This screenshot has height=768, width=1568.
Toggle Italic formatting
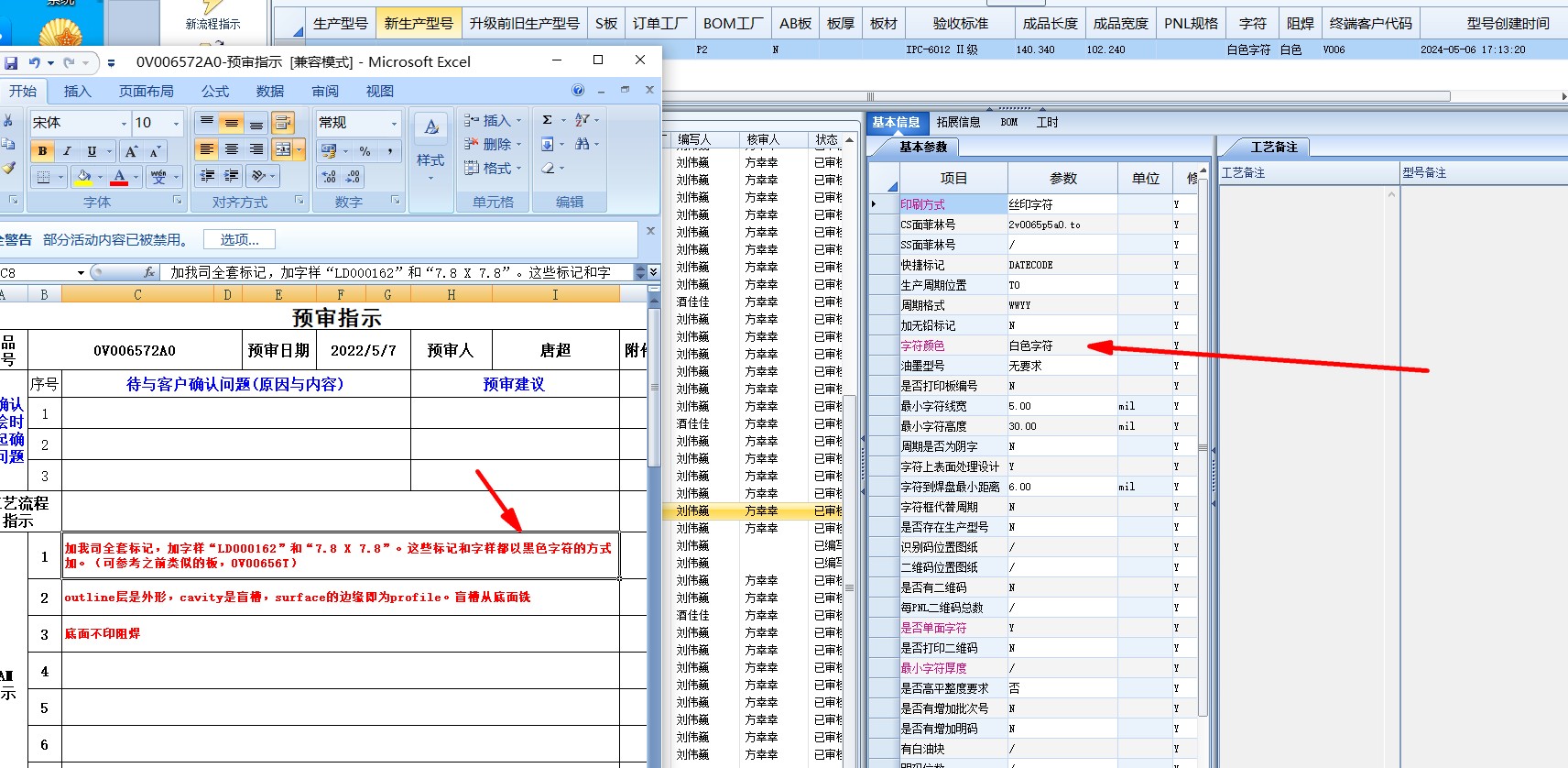67,151
